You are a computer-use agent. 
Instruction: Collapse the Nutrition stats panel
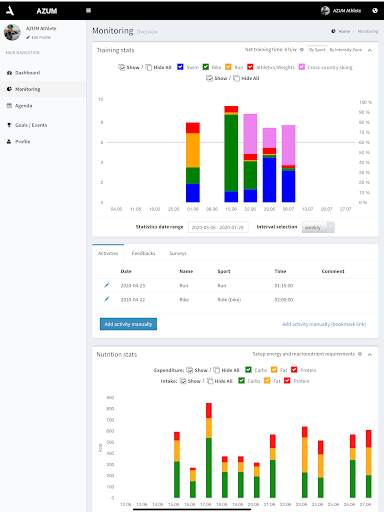[x=370, y=354]
